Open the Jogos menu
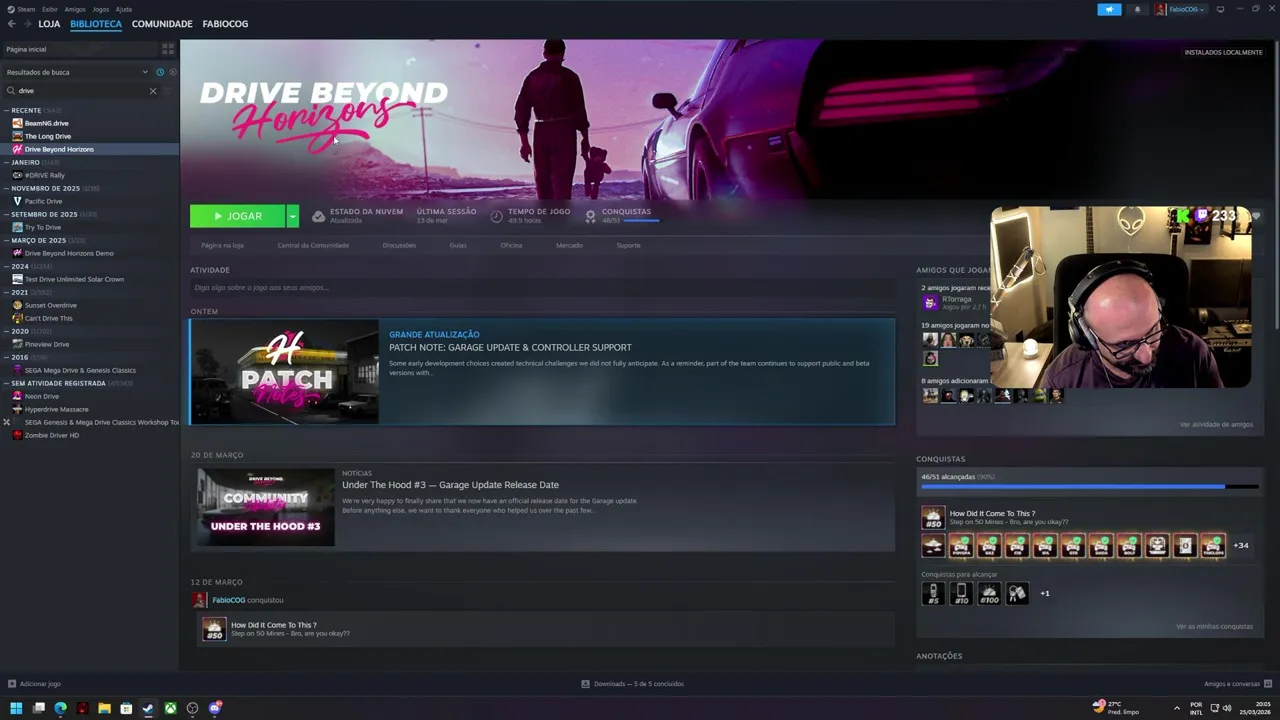 (100, 9)
